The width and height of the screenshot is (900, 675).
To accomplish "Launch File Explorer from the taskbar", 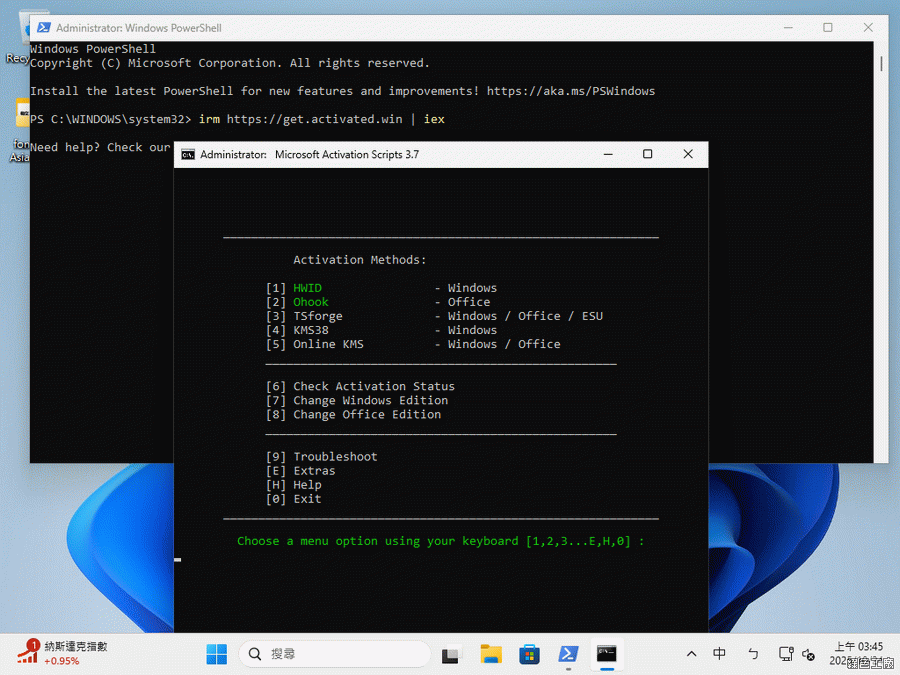I will click(491, 654).
